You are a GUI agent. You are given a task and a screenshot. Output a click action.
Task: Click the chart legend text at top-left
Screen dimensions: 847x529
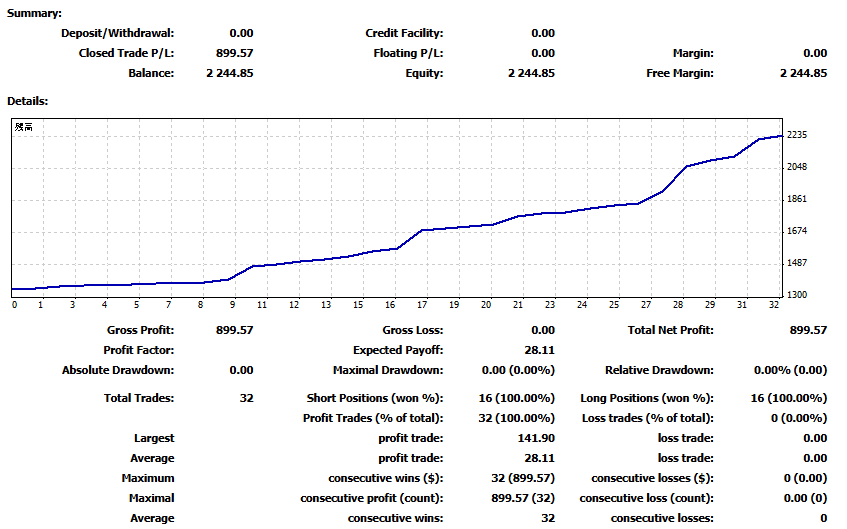(24, 127)
